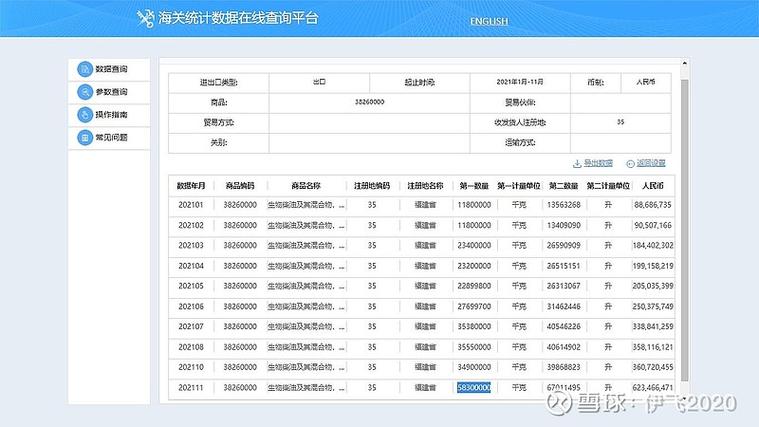
Task: Click the 注册地名称 column header
Action: pyautogui.click(x=425, y=185)
